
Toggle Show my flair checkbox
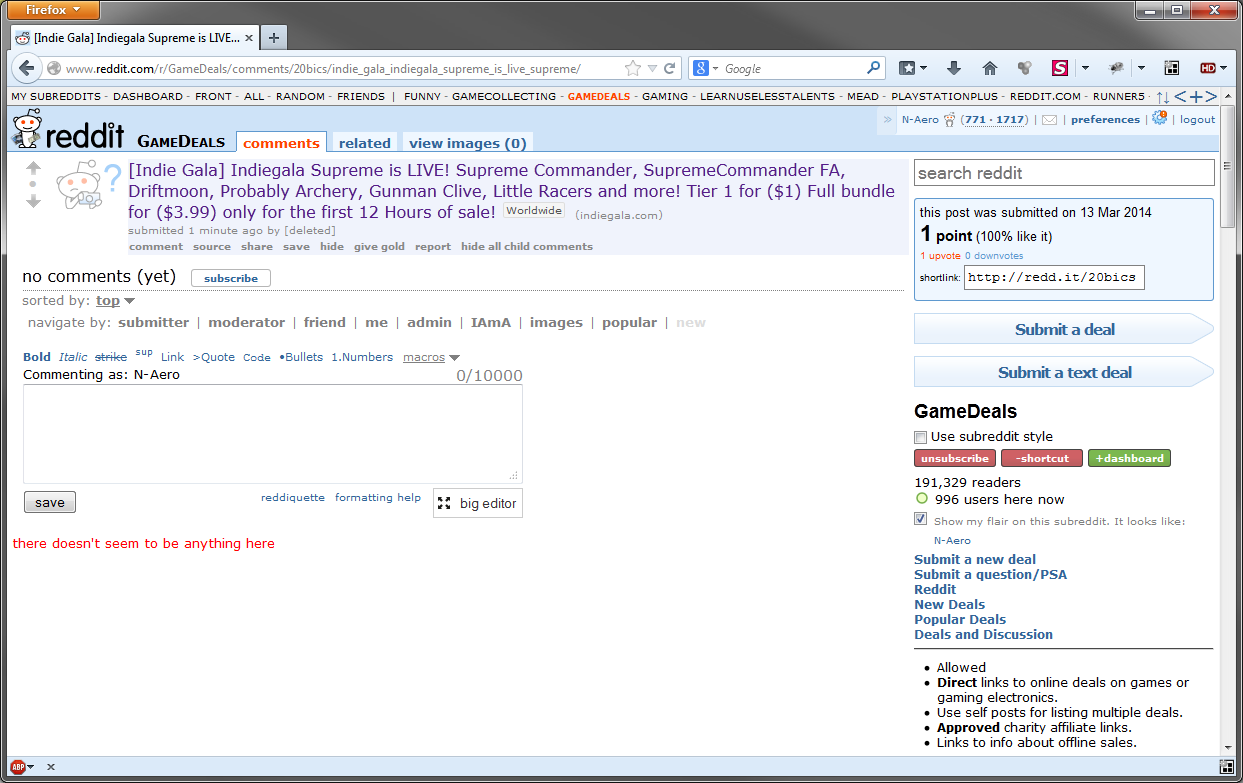pos(920,519)
